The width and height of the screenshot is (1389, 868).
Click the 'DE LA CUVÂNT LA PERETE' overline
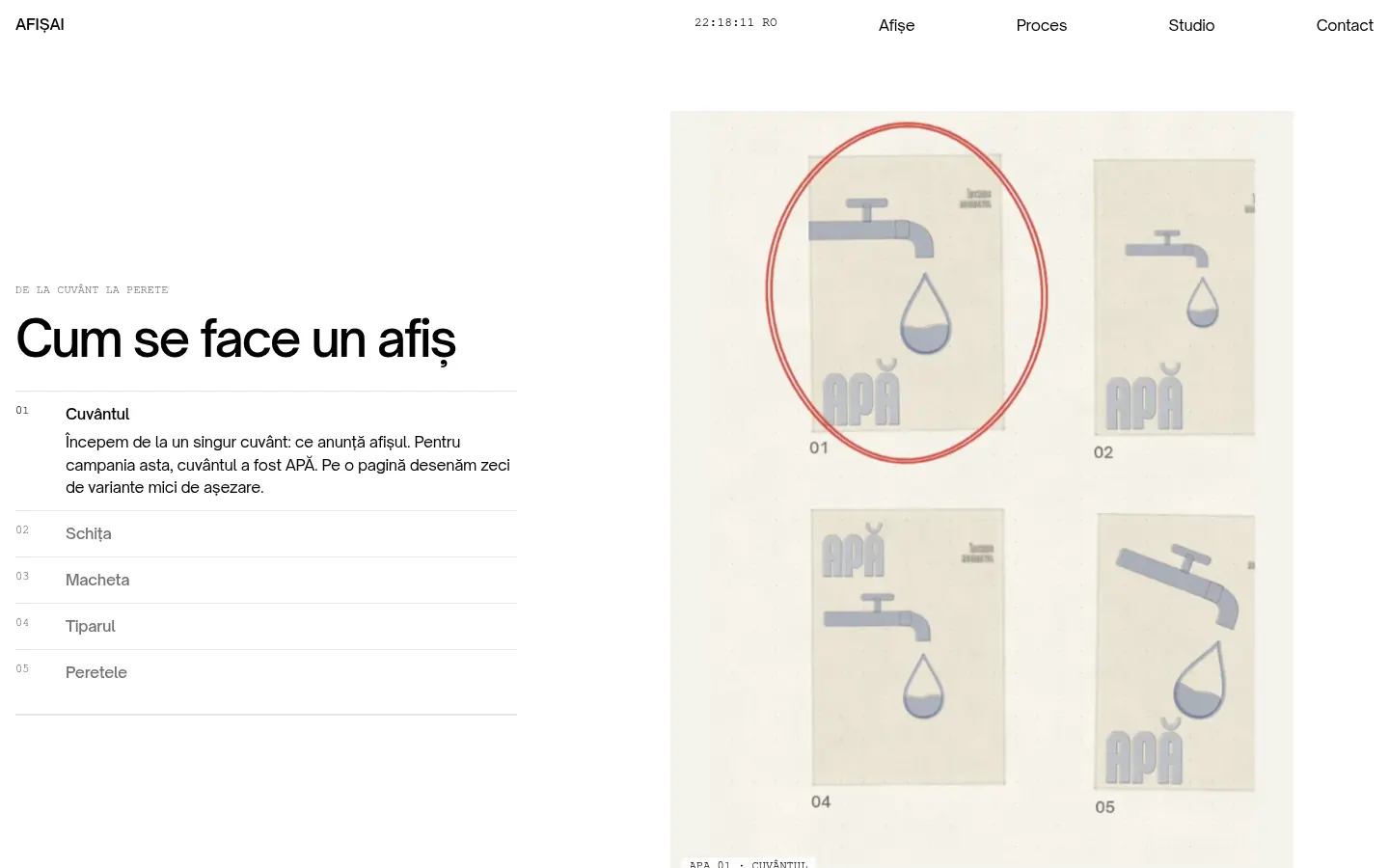pyautogui.click(x=92, y=289)
